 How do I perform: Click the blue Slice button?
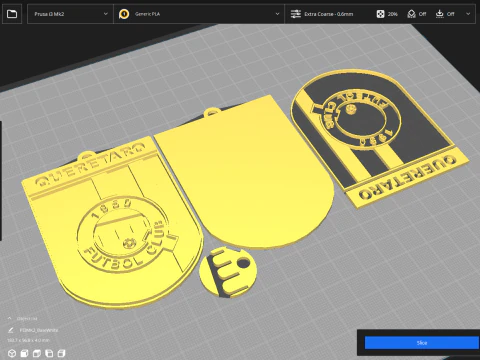coord(422,343)
